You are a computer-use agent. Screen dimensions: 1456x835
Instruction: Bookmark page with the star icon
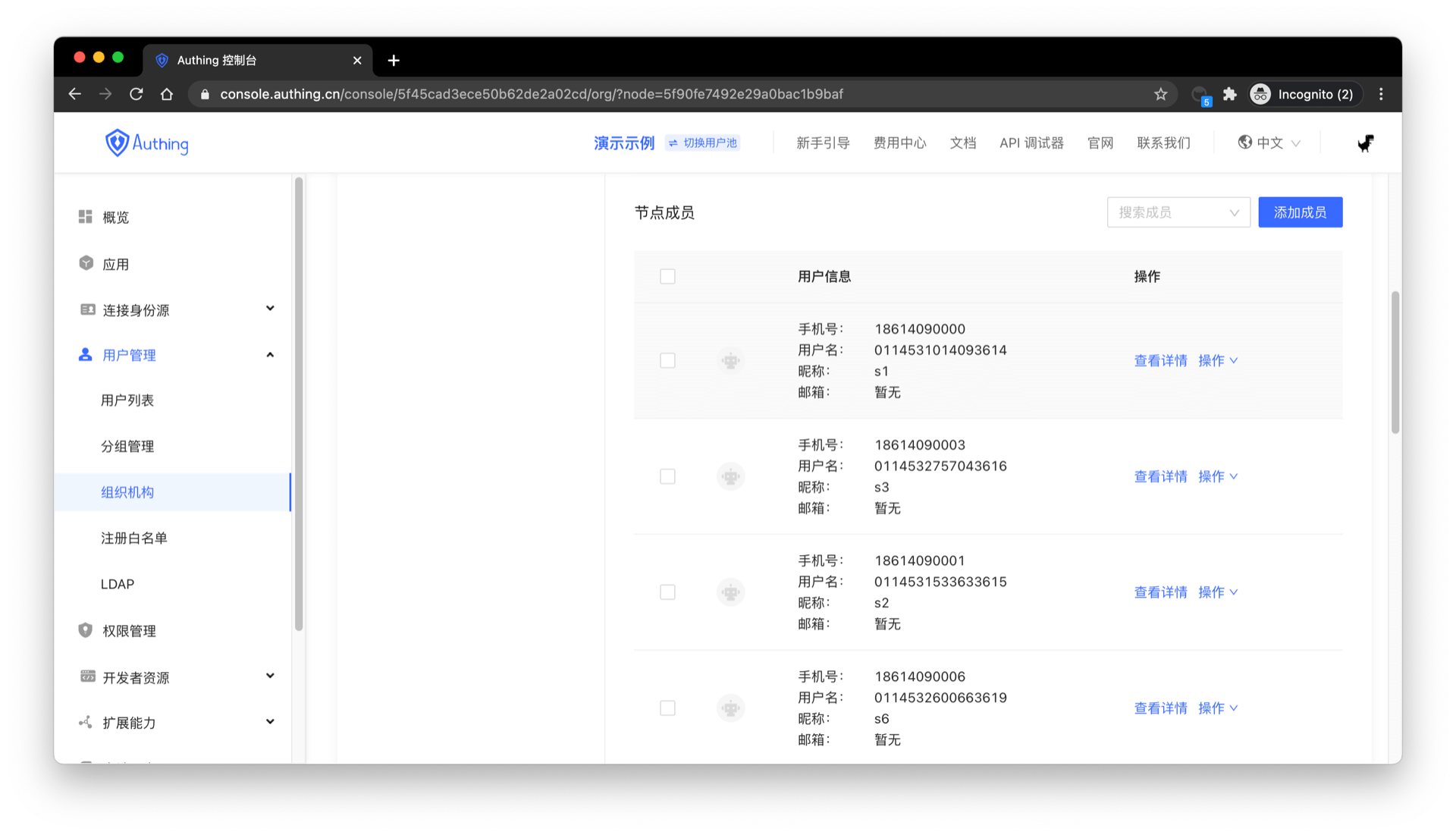click(x=1160, y=94)
